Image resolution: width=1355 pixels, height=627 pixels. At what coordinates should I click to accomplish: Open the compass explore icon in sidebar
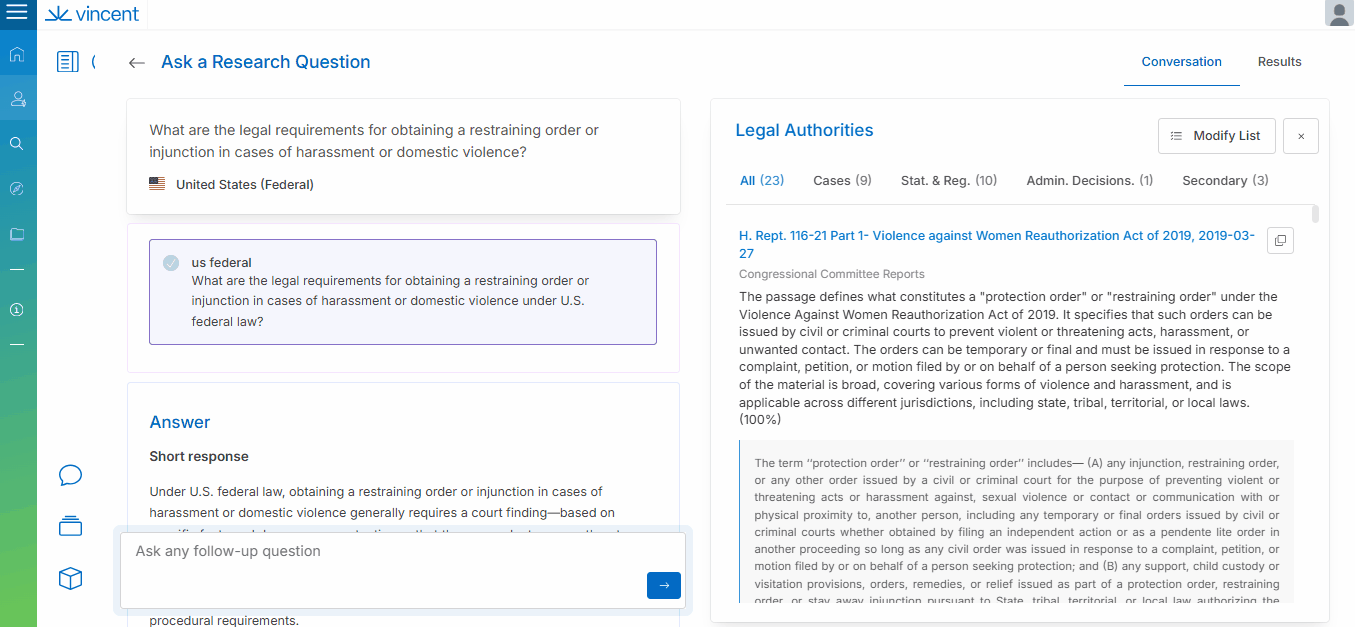[x=17, y=188]
